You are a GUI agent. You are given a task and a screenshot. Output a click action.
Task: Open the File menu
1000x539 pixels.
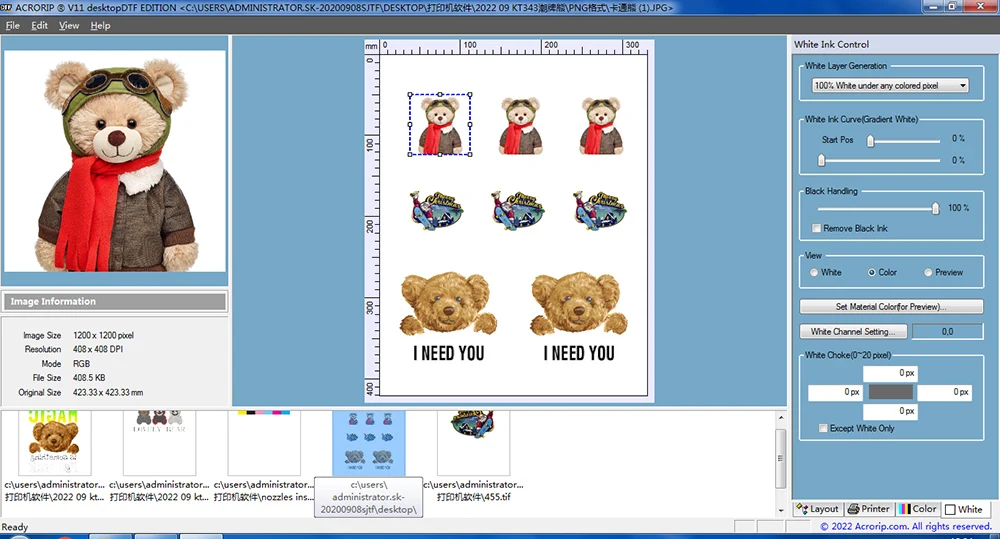pos(13,26)
